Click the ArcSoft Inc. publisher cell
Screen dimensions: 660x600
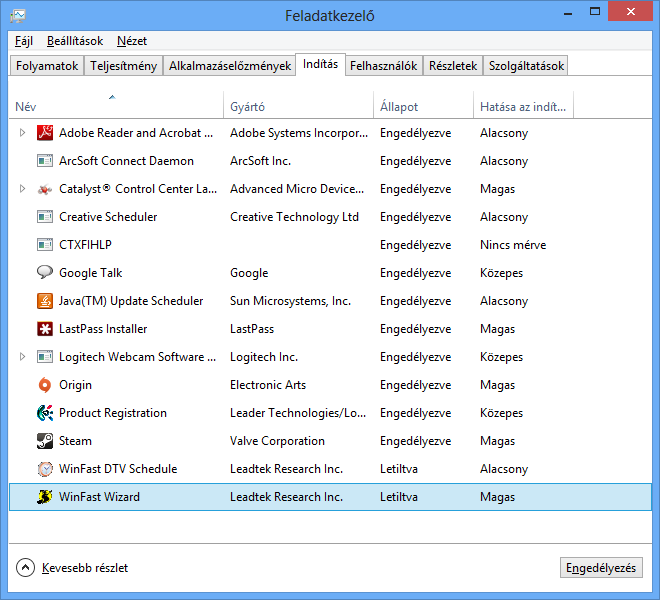[x=260, y=161]
